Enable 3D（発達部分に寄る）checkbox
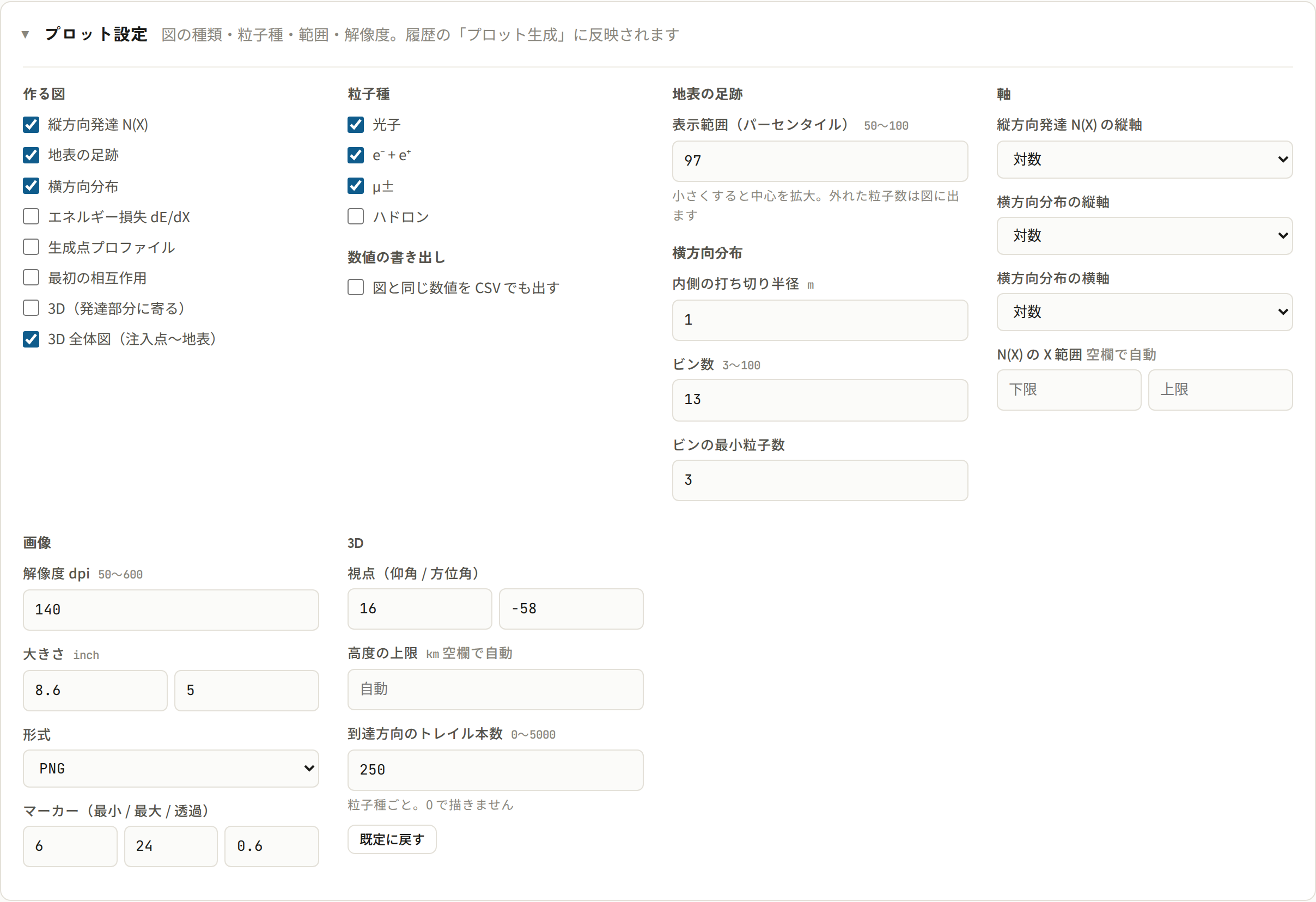Image resolution: width=1316 pixels, height=902 pixels. click(31, 308)
